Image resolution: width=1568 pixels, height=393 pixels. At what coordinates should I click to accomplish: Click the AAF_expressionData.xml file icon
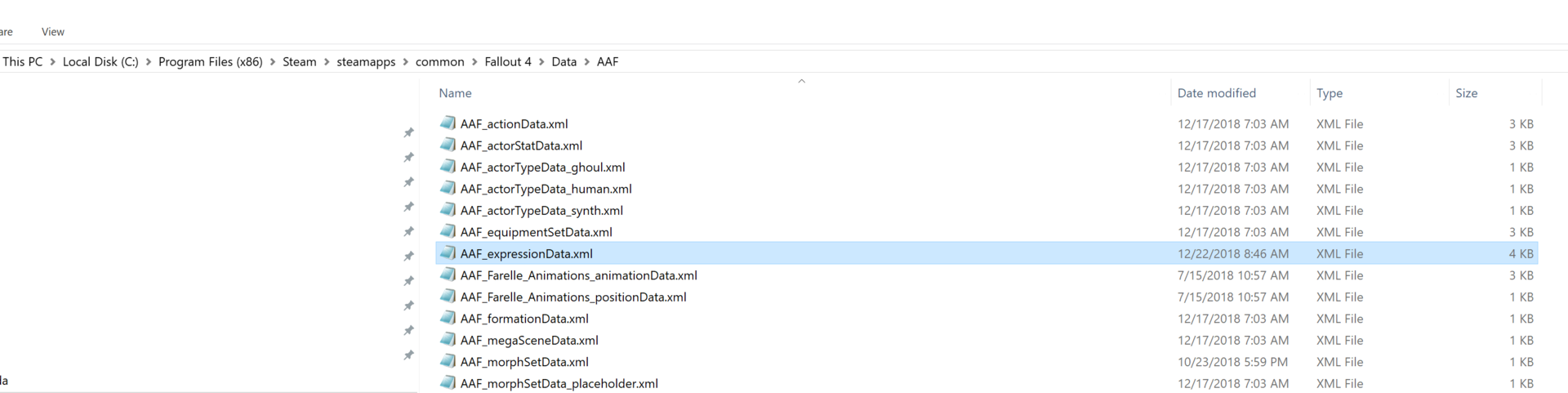[448, 253]
